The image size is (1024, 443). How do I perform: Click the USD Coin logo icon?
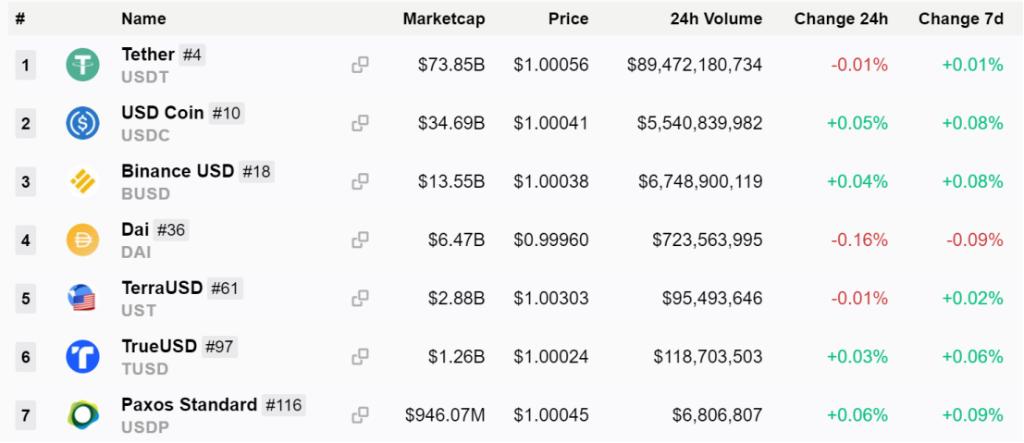(82, 123)
